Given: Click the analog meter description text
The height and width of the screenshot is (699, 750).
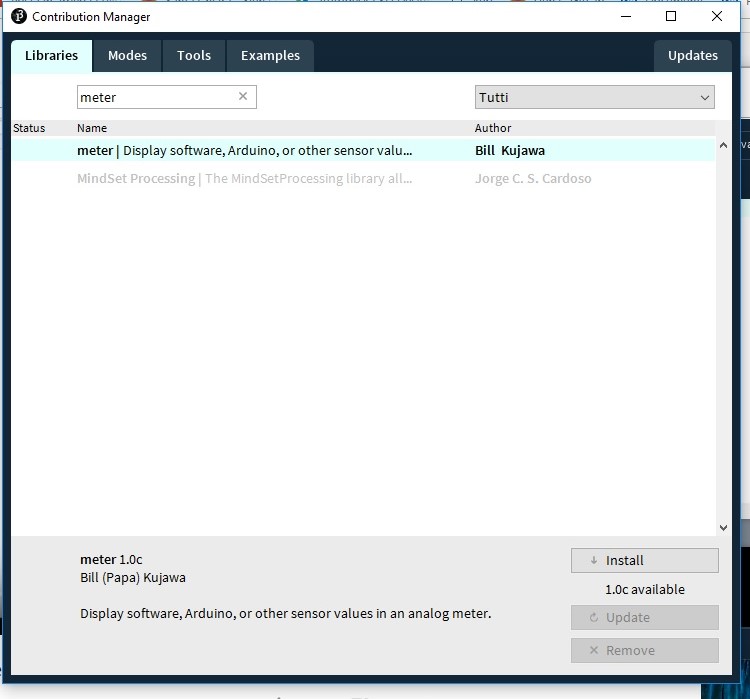Looking at the screenshot, I should (x=286, y=613).
